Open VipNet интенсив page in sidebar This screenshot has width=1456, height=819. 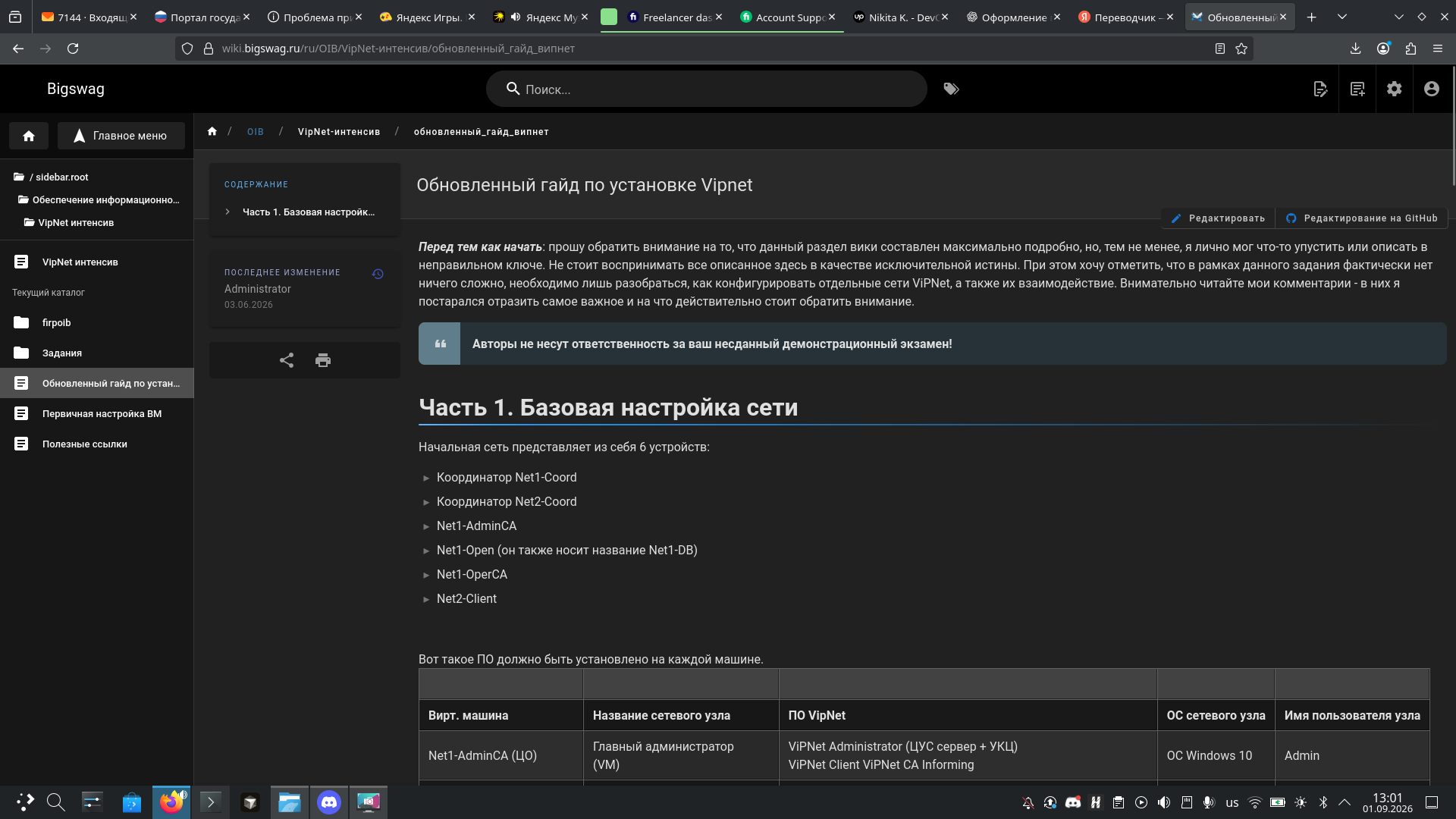[97, 262]
